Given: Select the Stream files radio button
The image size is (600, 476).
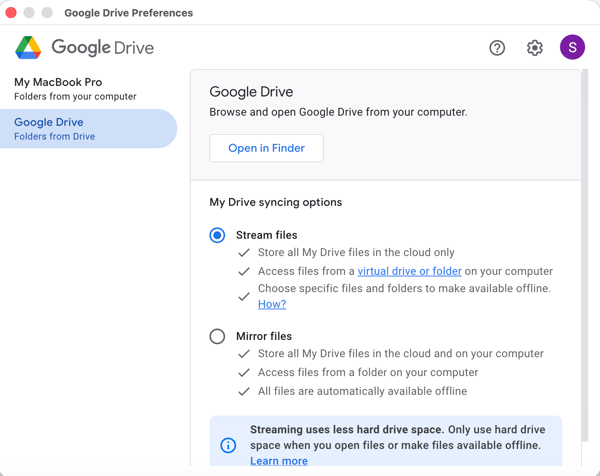Looking at the screenshot, I should 217,235.
